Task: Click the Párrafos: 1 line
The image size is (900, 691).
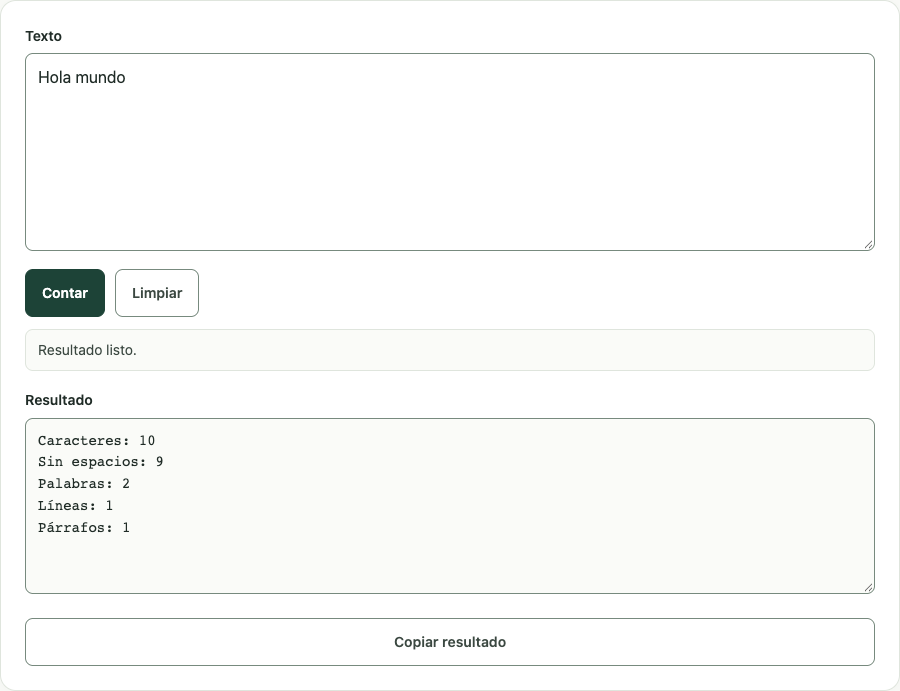Action: tap(84, 527)
